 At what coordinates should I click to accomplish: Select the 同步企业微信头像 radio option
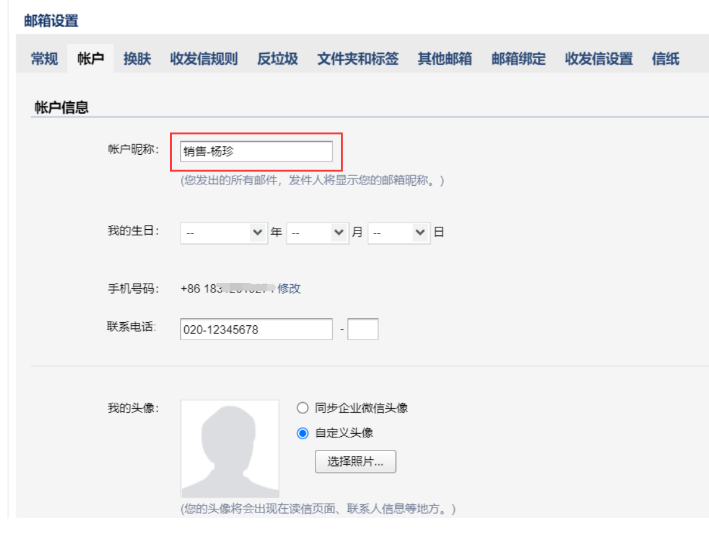pyautogui.click(x=303, y=408)
